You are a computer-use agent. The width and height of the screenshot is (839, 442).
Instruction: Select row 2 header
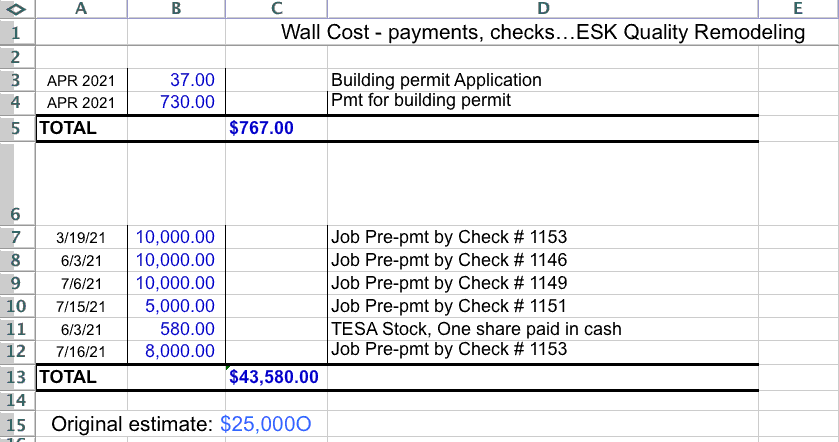(17, 57)
